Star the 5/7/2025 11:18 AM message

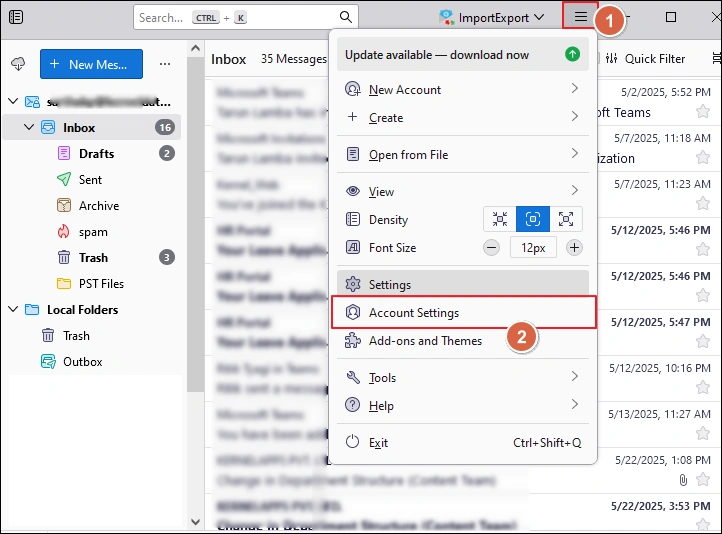coord(703,157)
